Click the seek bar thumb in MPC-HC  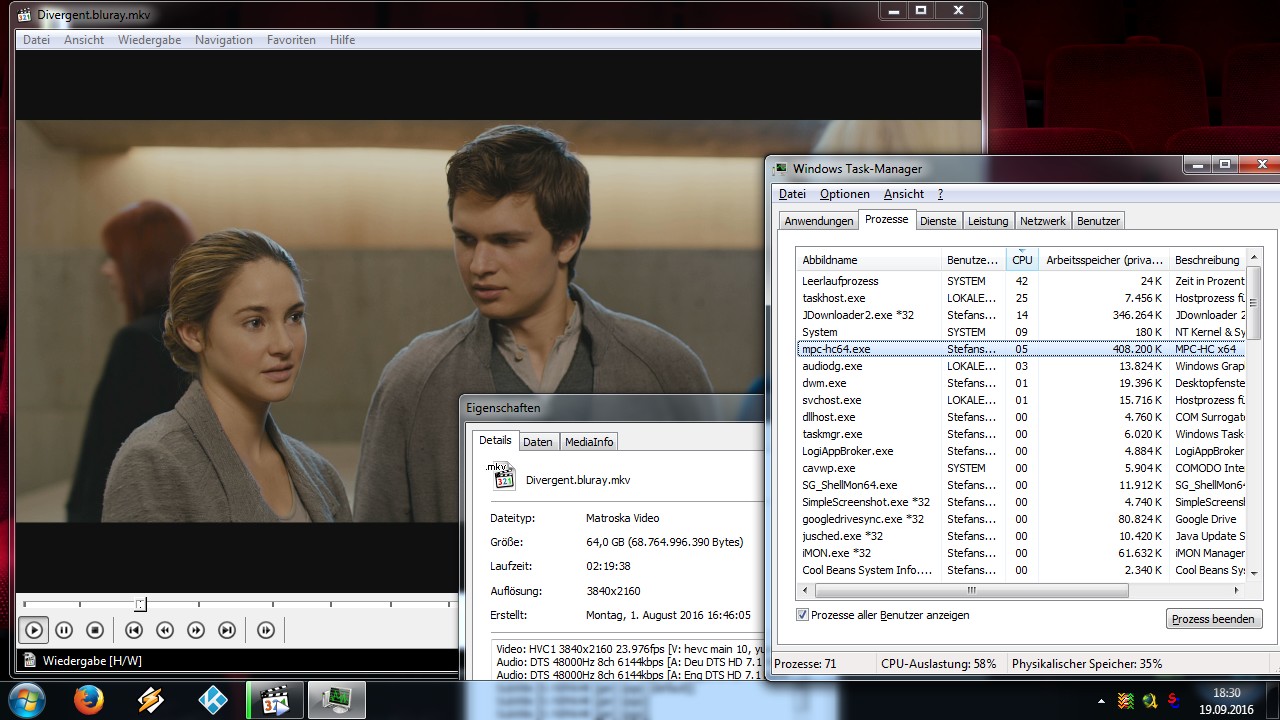(x=141, y=604)
